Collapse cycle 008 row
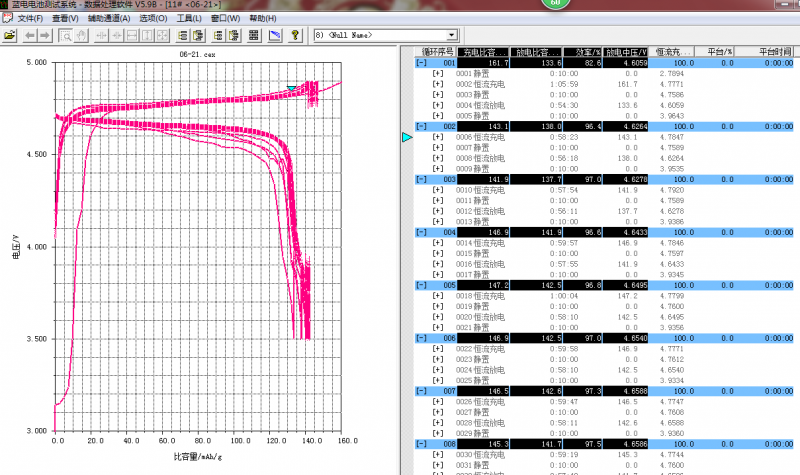Viewport: 800px width, 475px height. [421, 444]
